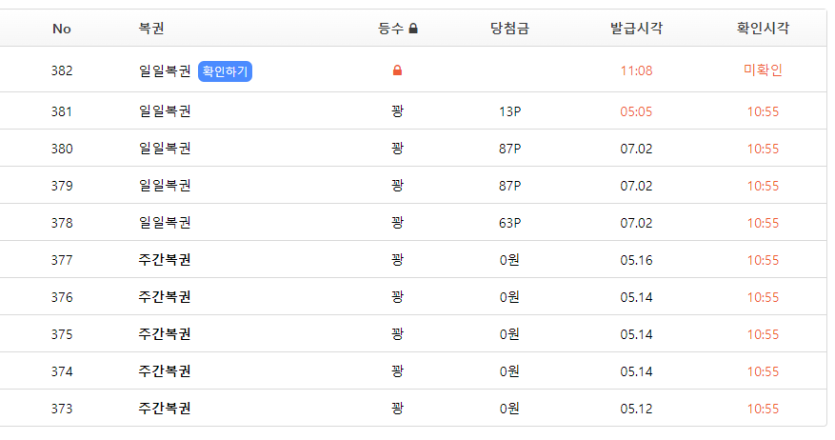Click the 05:05 issue time
835x440 pixels.
[636, 111]
